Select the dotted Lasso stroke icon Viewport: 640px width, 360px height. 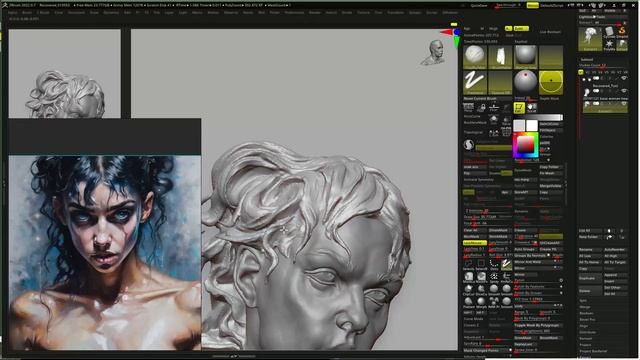click(x=494, y=264)
